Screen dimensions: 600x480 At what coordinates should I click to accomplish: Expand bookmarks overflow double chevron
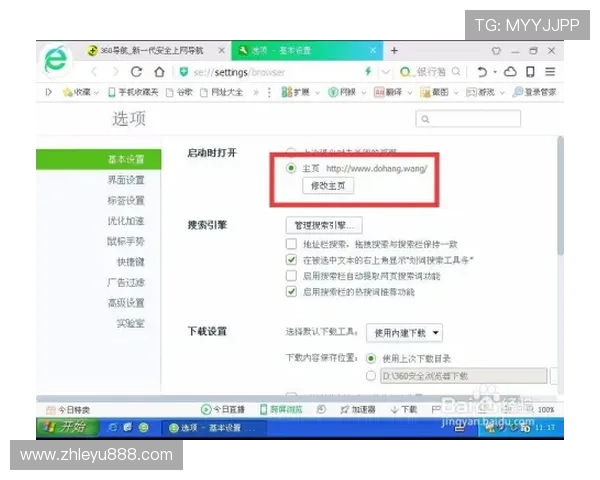pyautogui.click(x=256, y=92)
